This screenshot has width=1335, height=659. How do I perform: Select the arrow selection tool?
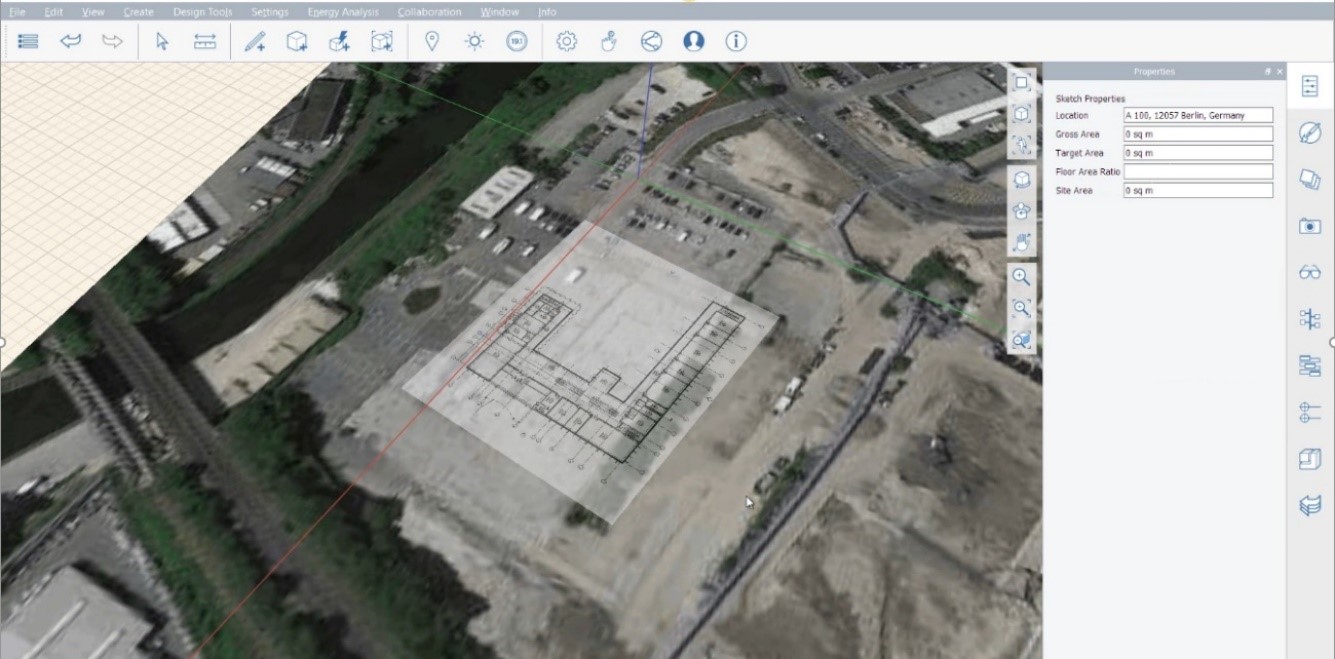[x=161, y=41]
